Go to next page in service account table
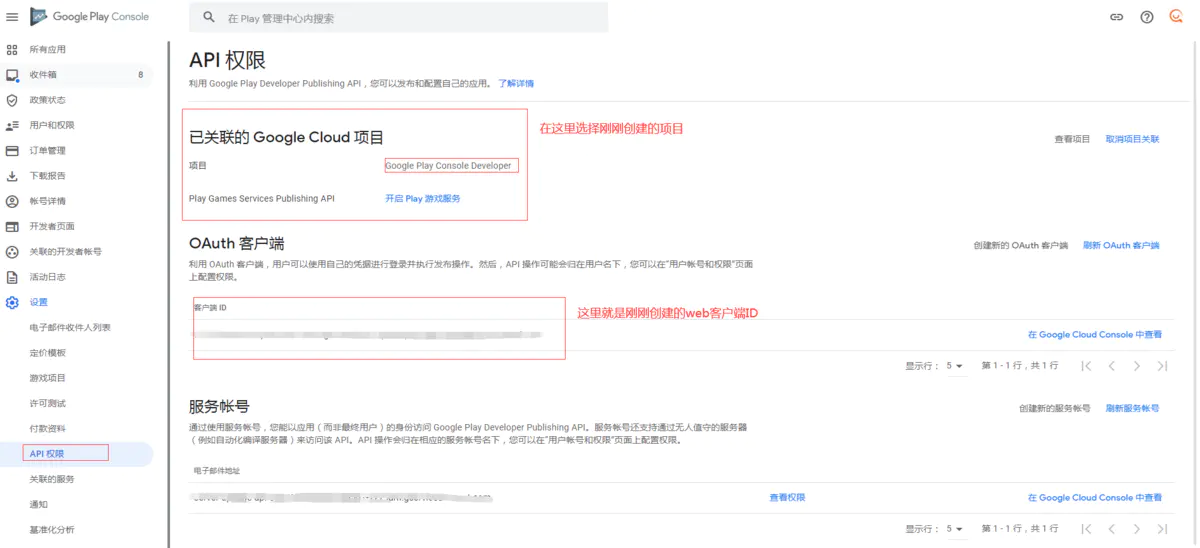The height and width of the screenshot is (548, 1200). tap(1137, 529)
